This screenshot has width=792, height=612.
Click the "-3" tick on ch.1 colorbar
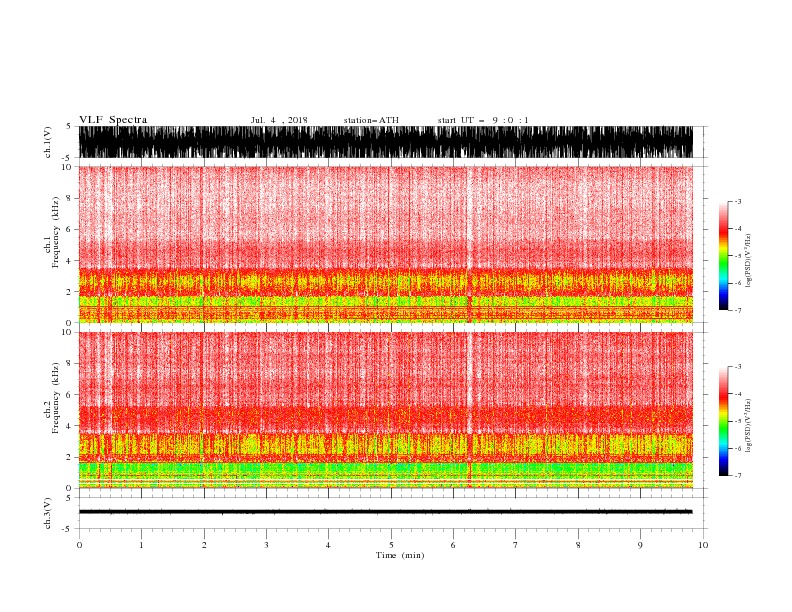[x=737, y=201]
